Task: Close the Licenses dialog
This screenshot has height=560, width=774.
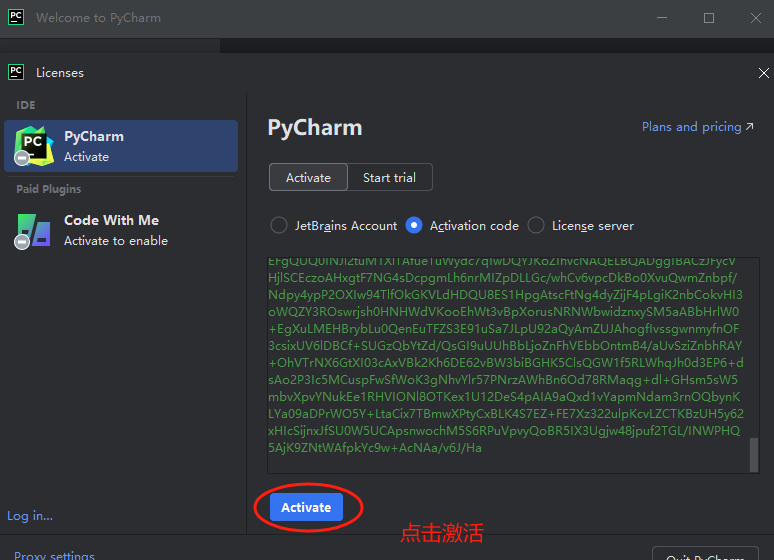Action: [x=764, y=73]
